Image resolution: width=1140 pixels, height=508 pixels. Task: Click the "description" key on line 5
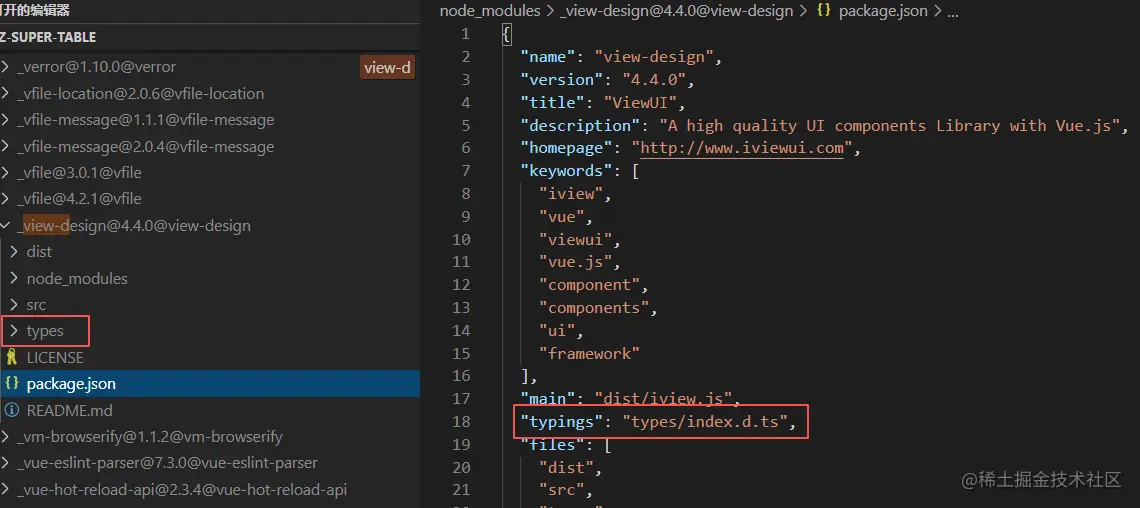pos(581,126)
